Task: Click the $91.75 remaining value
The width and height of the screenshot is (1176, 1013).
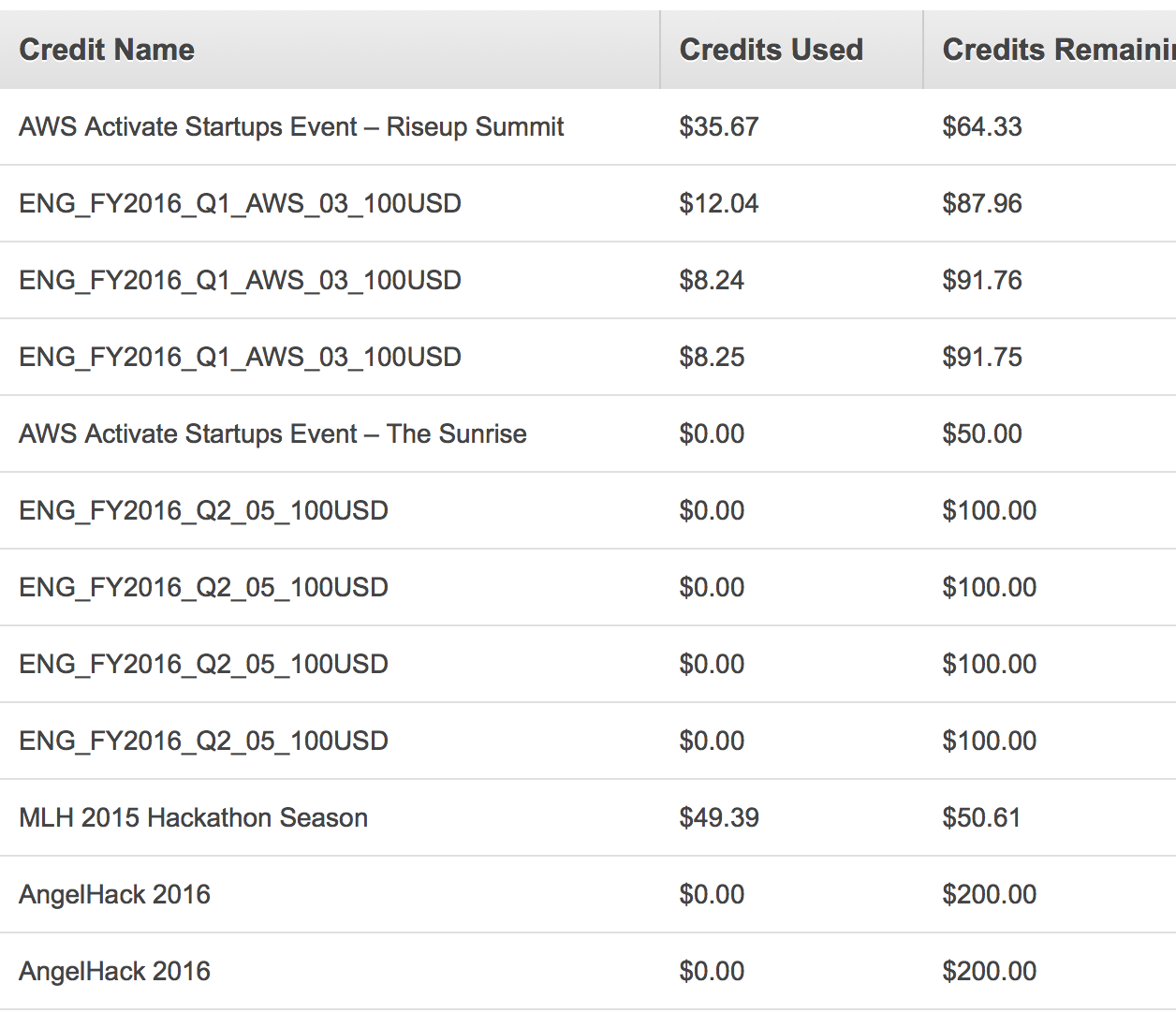Action: tap(982, 357)
